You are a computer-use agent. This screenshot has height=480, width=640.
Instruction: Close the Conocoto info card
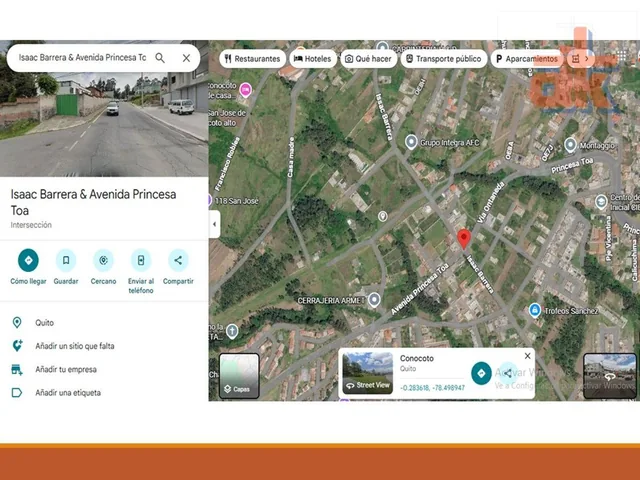click(x=527, y=356)
